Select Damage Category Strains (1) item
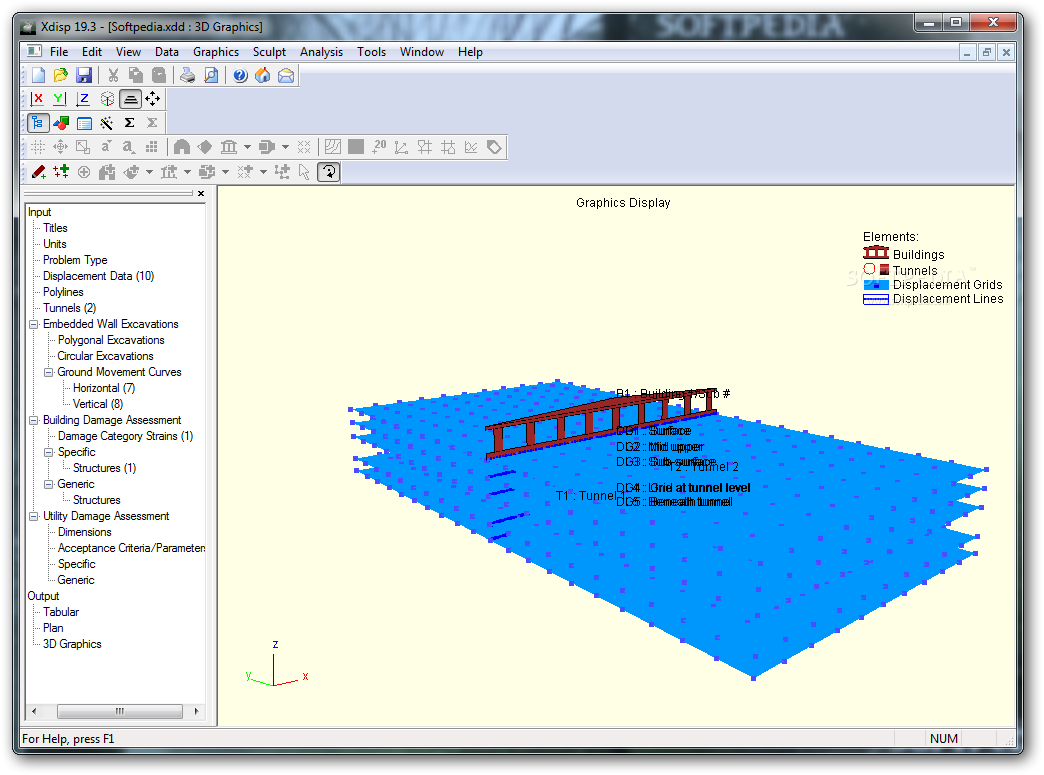This screenshot has width=1044, height=775. pos(125,436)
